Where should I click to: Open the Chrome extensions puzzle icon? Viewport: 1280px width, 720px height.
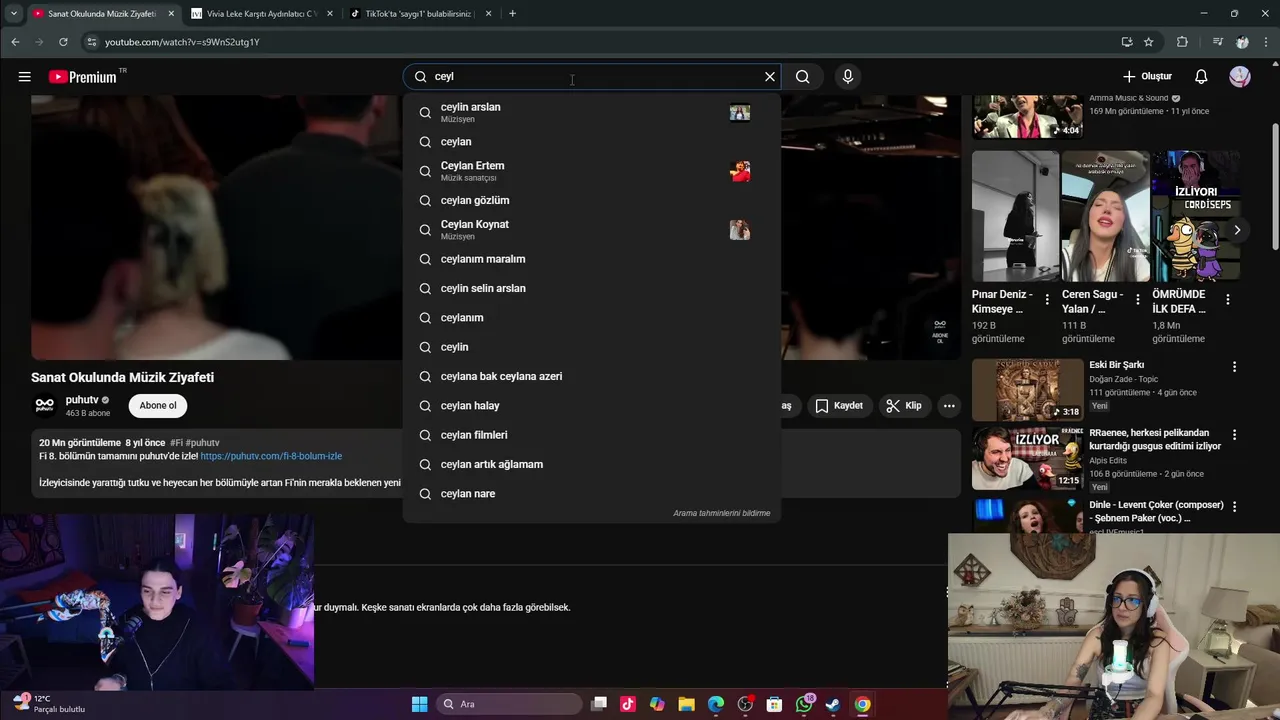pyautogui.click(x=1182, y=42)
